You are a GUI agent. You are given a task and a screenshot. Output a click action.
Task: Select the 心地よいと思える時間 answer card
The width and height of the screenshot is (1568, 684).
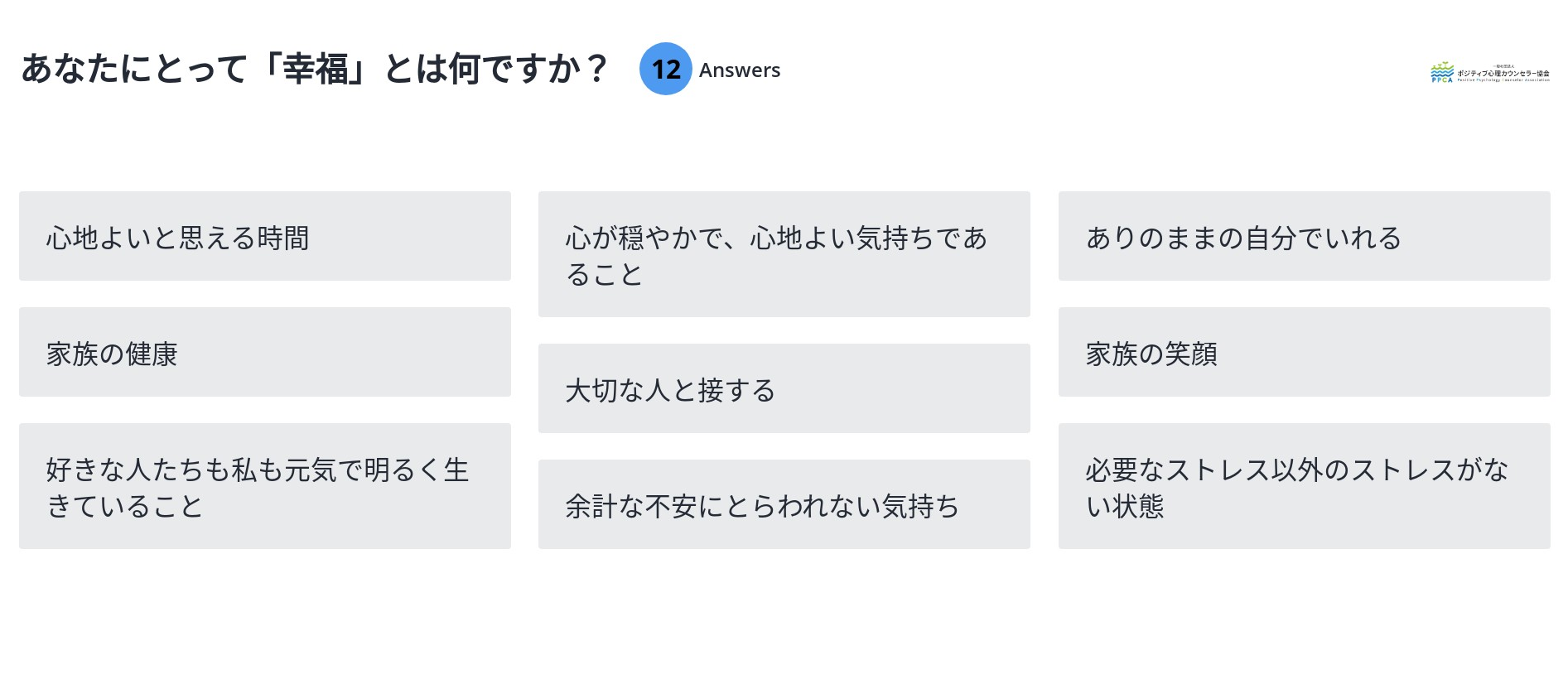point(265,236)
